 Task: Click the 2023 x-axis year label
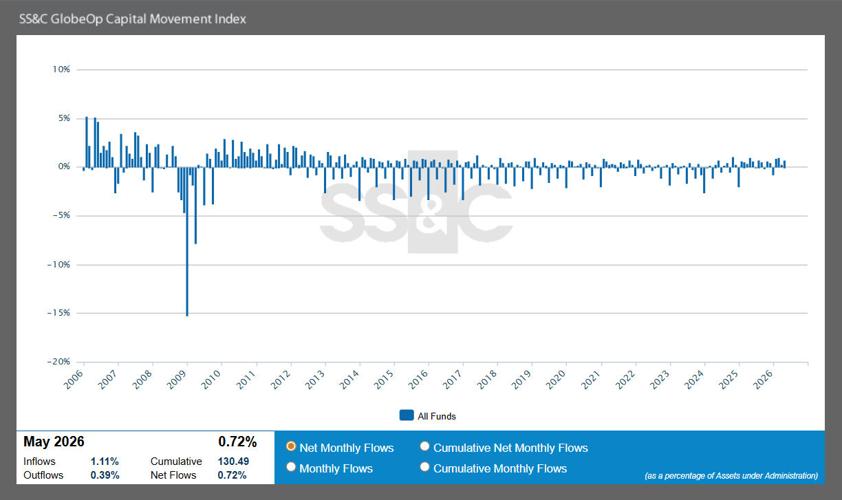(x=659, y=379)
